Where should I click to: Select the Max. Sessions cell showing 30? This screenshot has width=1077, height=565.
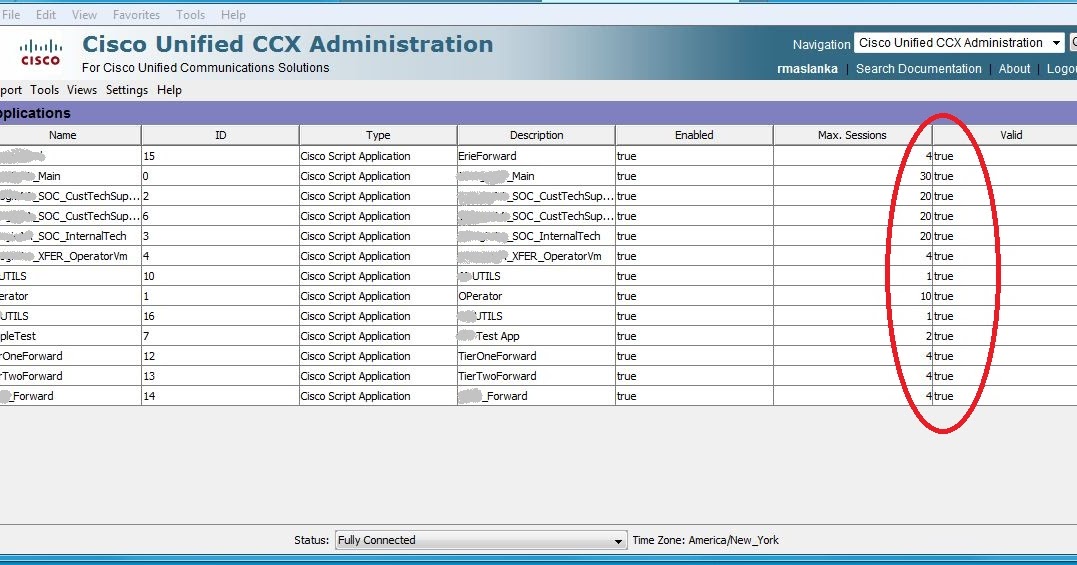pyautogui.click(x=852, y=176)
